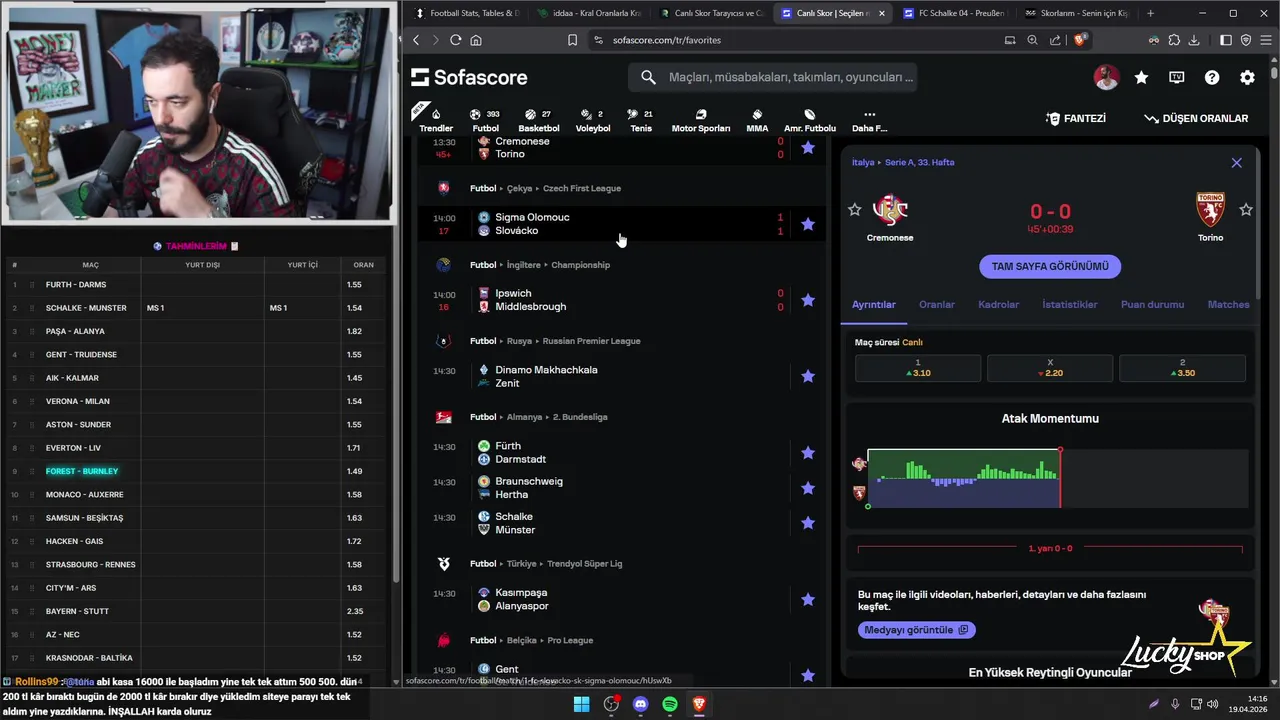The width and height of the screenshot is (1280, 720).
Task: Switch to the Matches tab
Action: click(x=1228, y=304)
